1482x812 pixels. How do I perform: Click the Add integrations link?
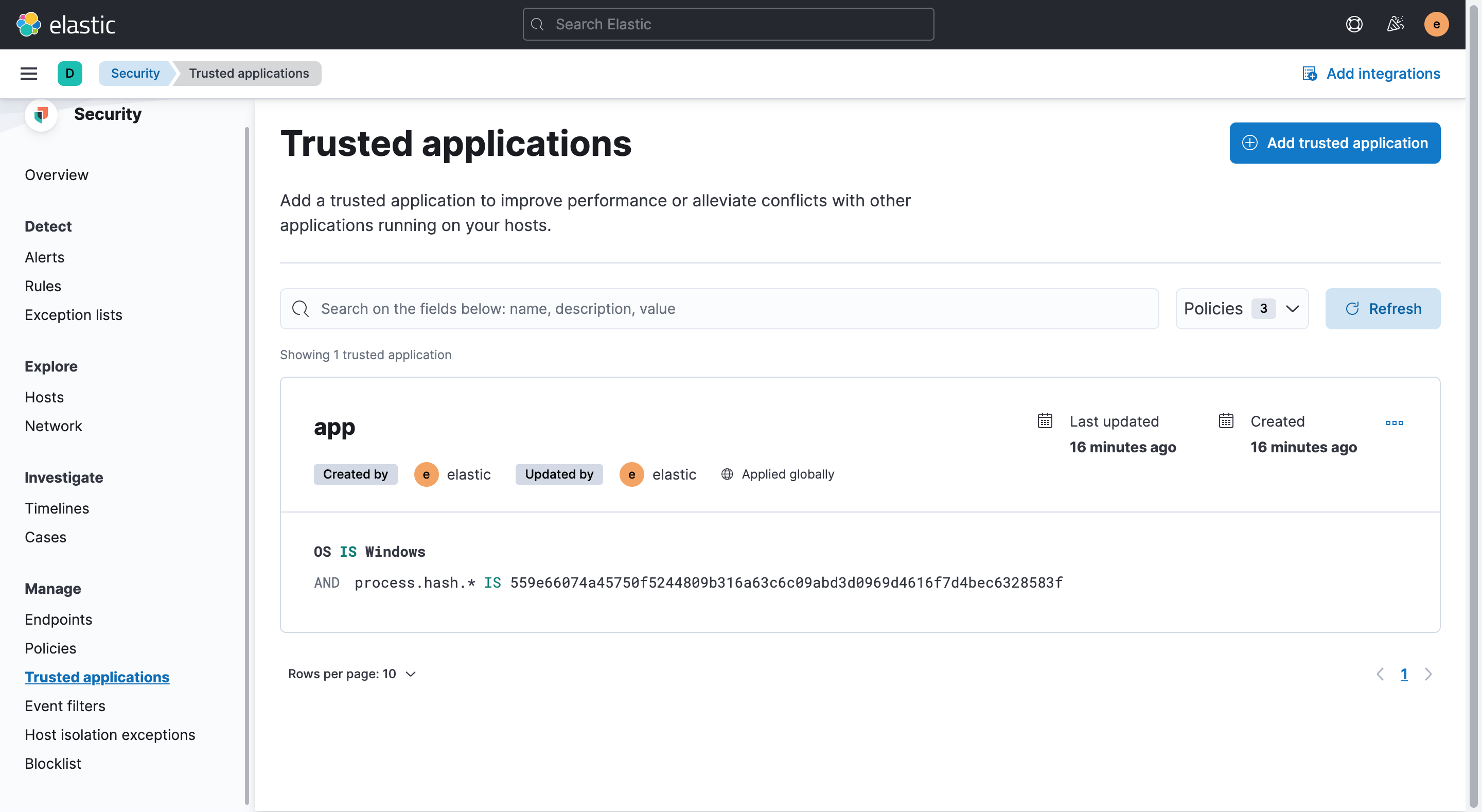click(x=1371, y=74)
